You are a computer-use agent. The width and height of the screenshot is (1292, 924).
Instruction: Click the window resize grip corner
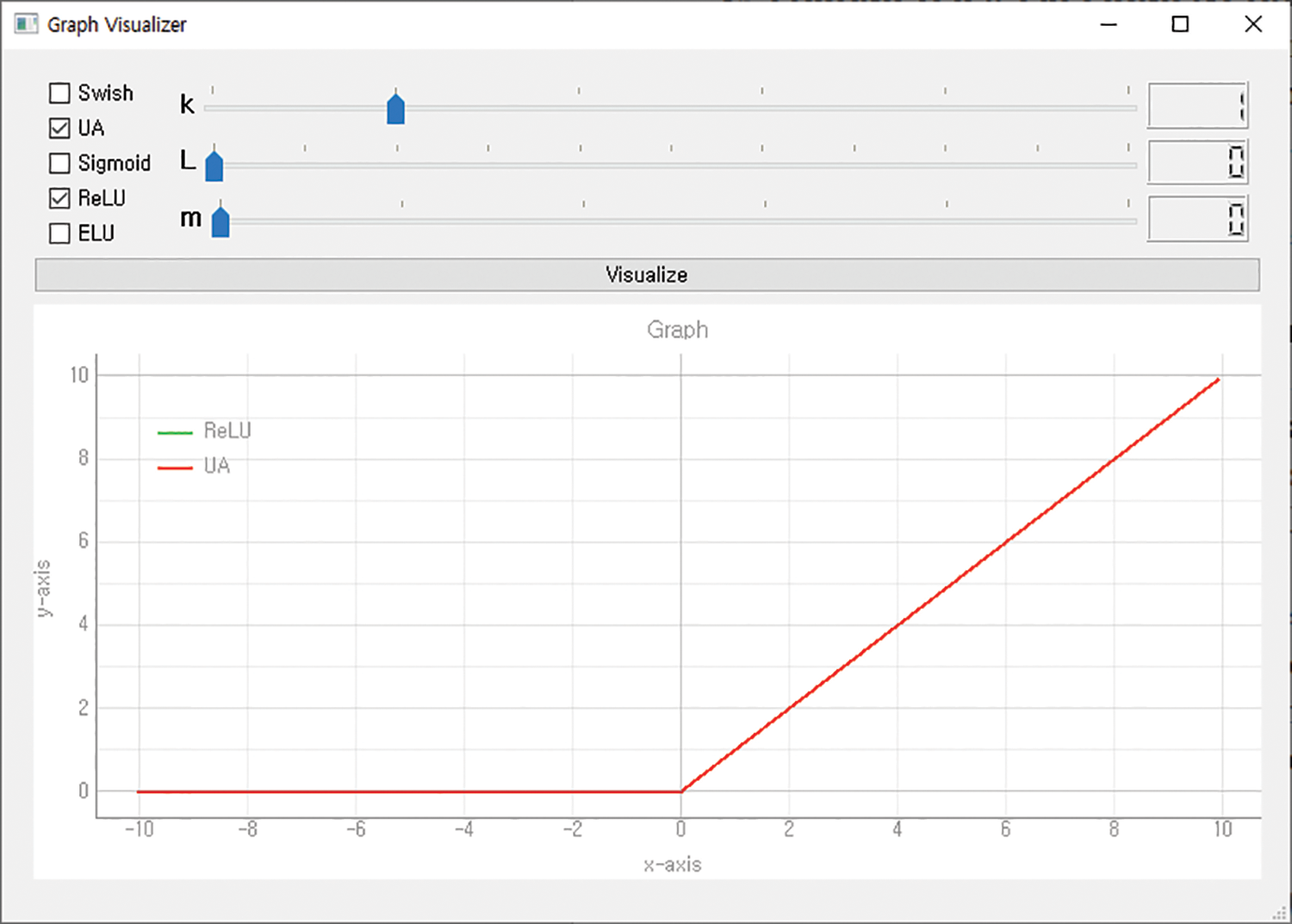(x=1280, y=913)
